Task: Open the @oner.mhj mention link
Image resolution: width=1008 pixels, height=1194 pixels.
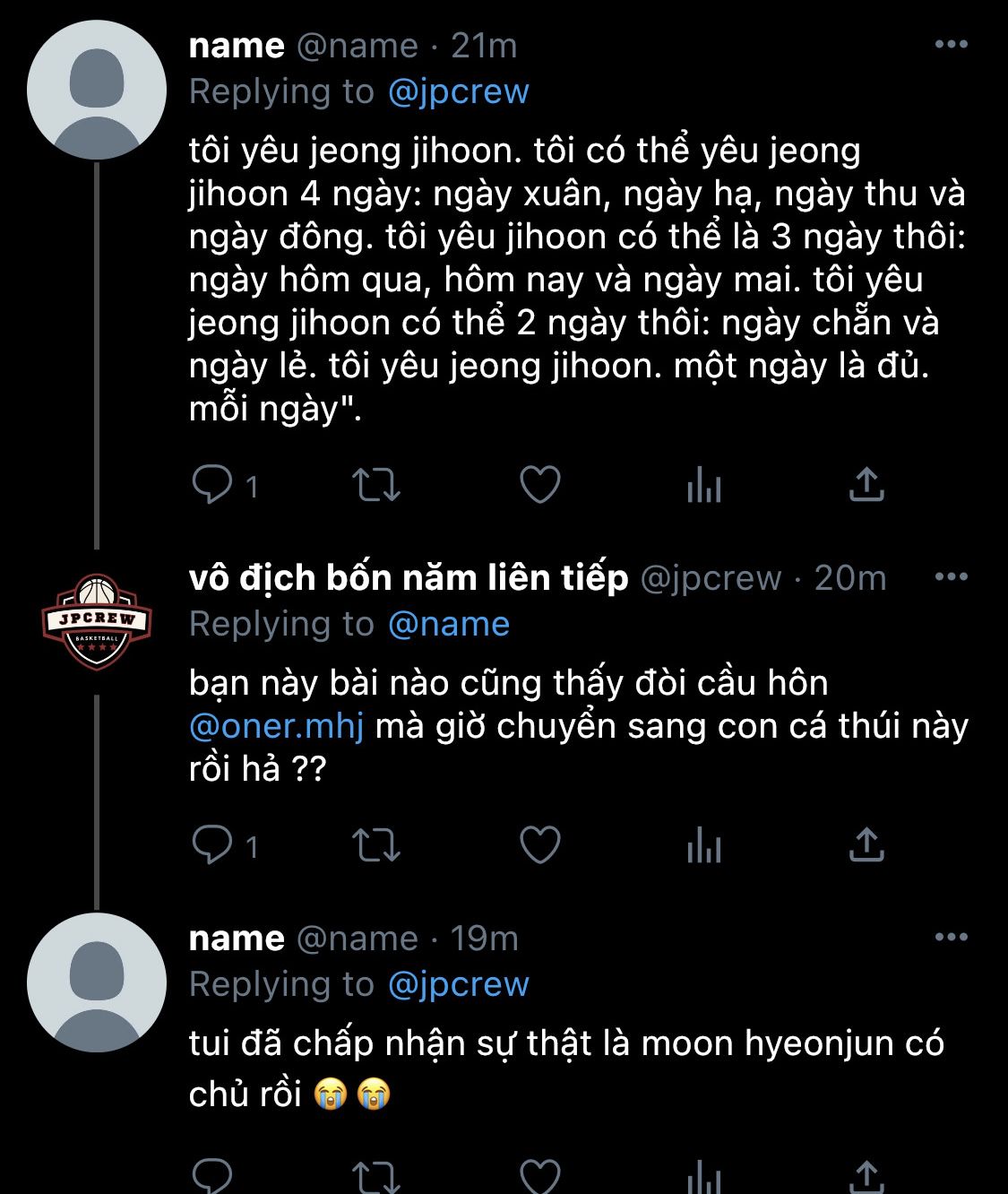Action: 277,726
